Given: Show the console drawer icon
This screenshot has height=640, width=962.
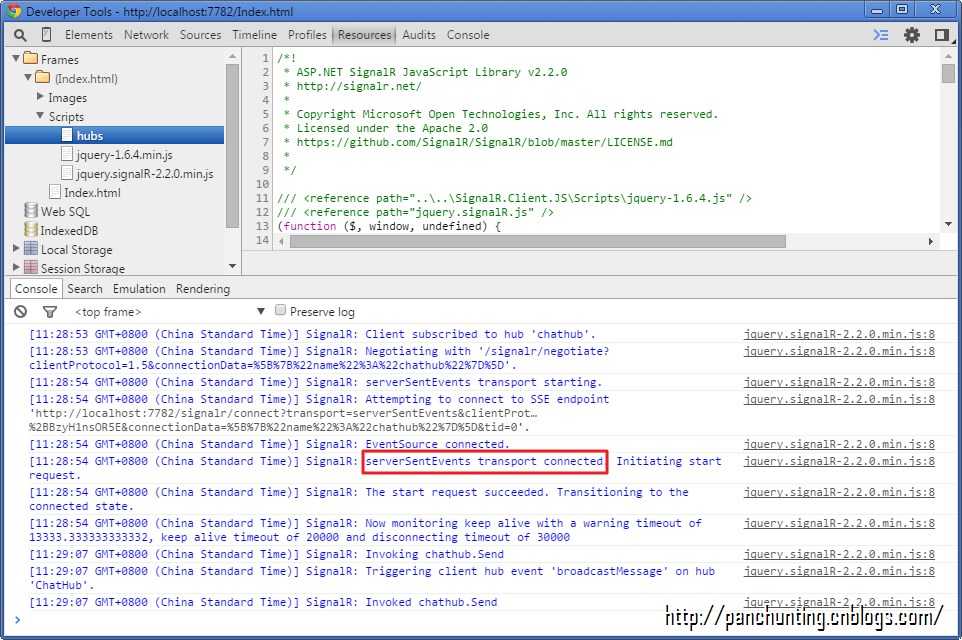Looking at the screenshot, I should 881,35.
